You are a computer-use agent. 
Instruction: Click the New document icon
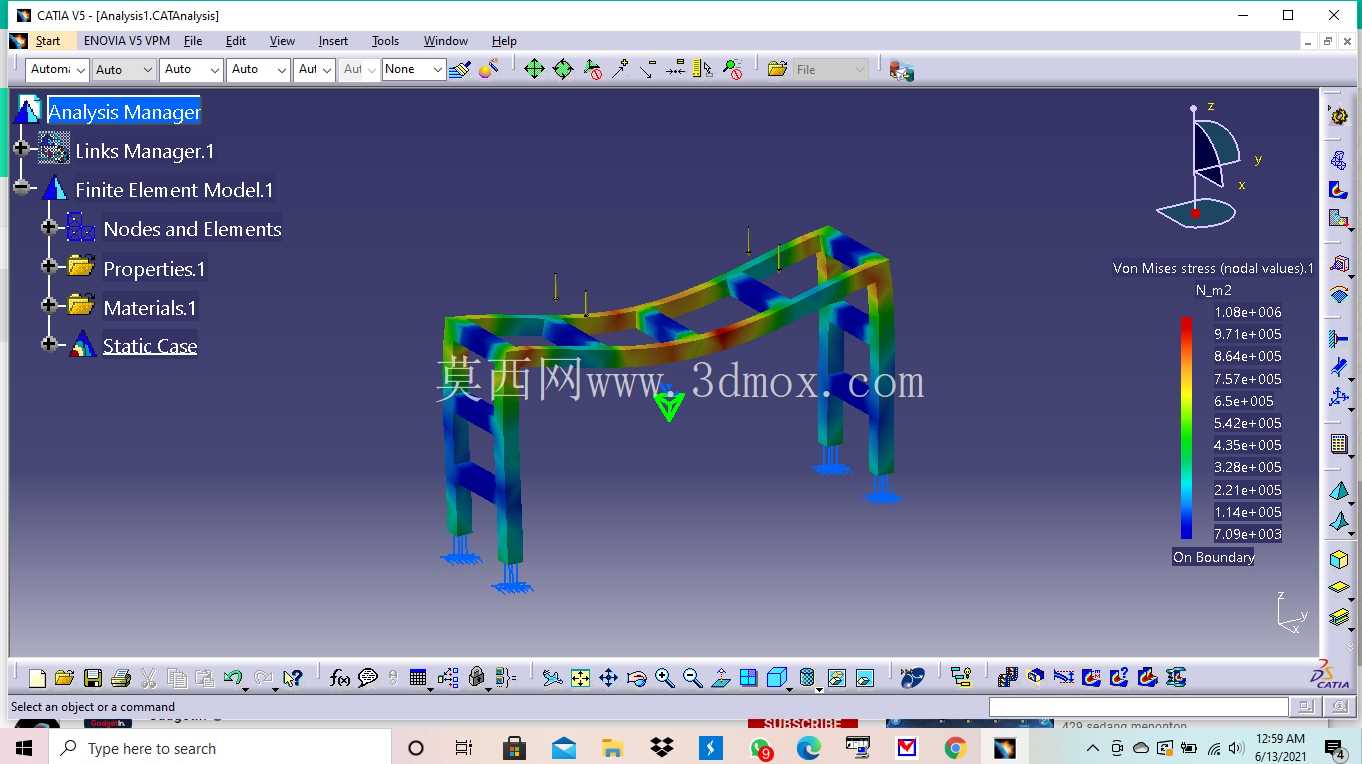tap(37, 678)
